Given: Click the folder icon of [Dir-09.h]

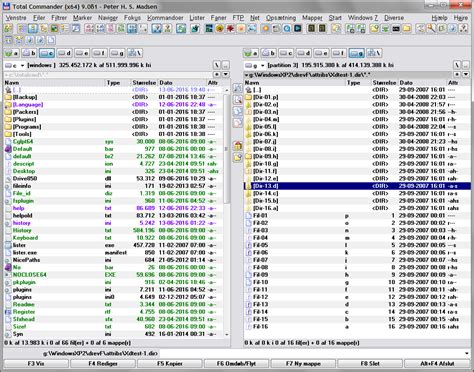Looking at the screenshot, I should click(x=248, y=156).
